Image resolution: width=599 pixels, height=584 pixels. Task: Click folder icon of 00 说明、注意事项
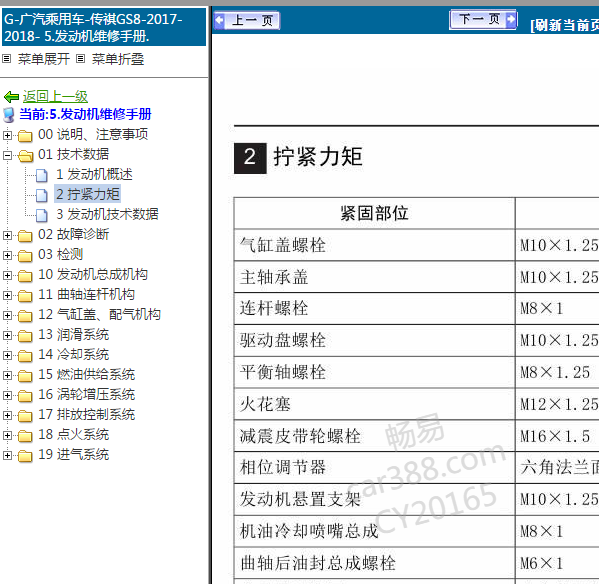click(25, 136)
